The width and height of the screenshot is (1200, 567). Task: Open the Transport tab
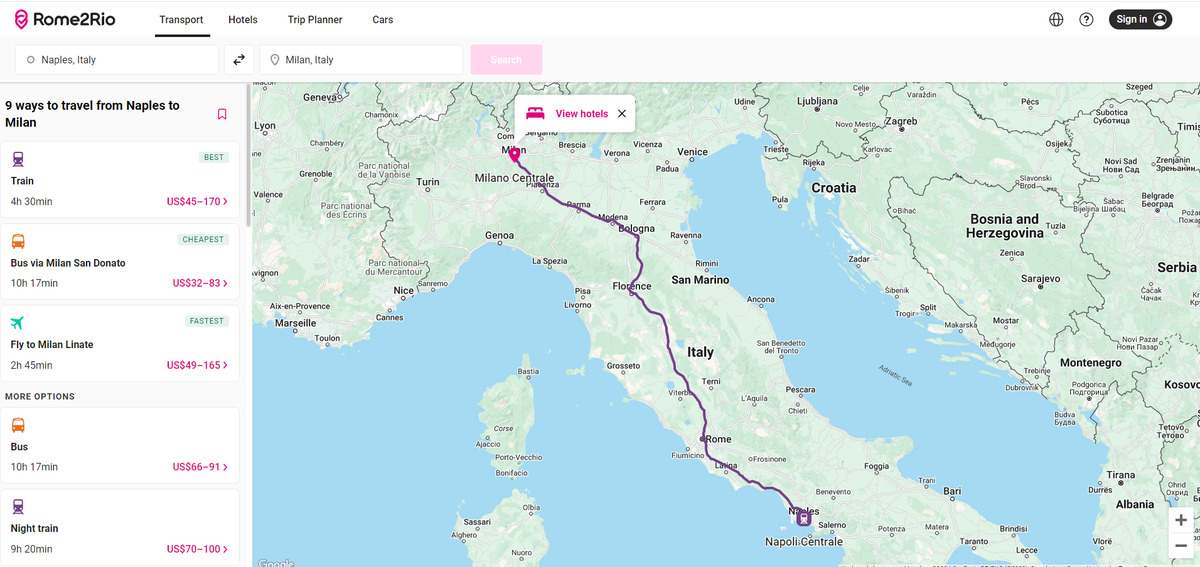[x=182, y=20]
